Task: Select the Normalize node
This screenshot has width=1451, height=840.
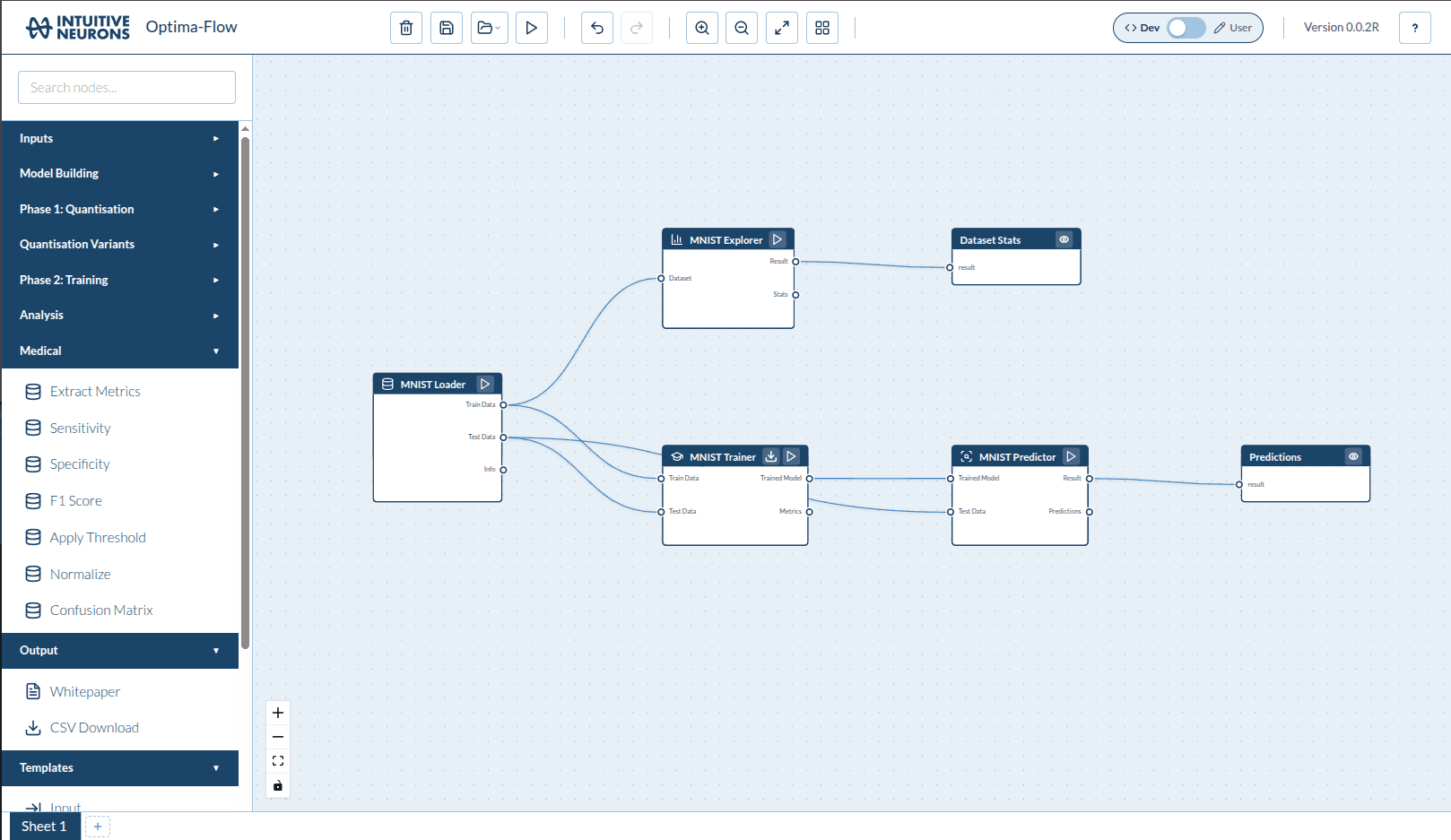Action: point(120,574)
